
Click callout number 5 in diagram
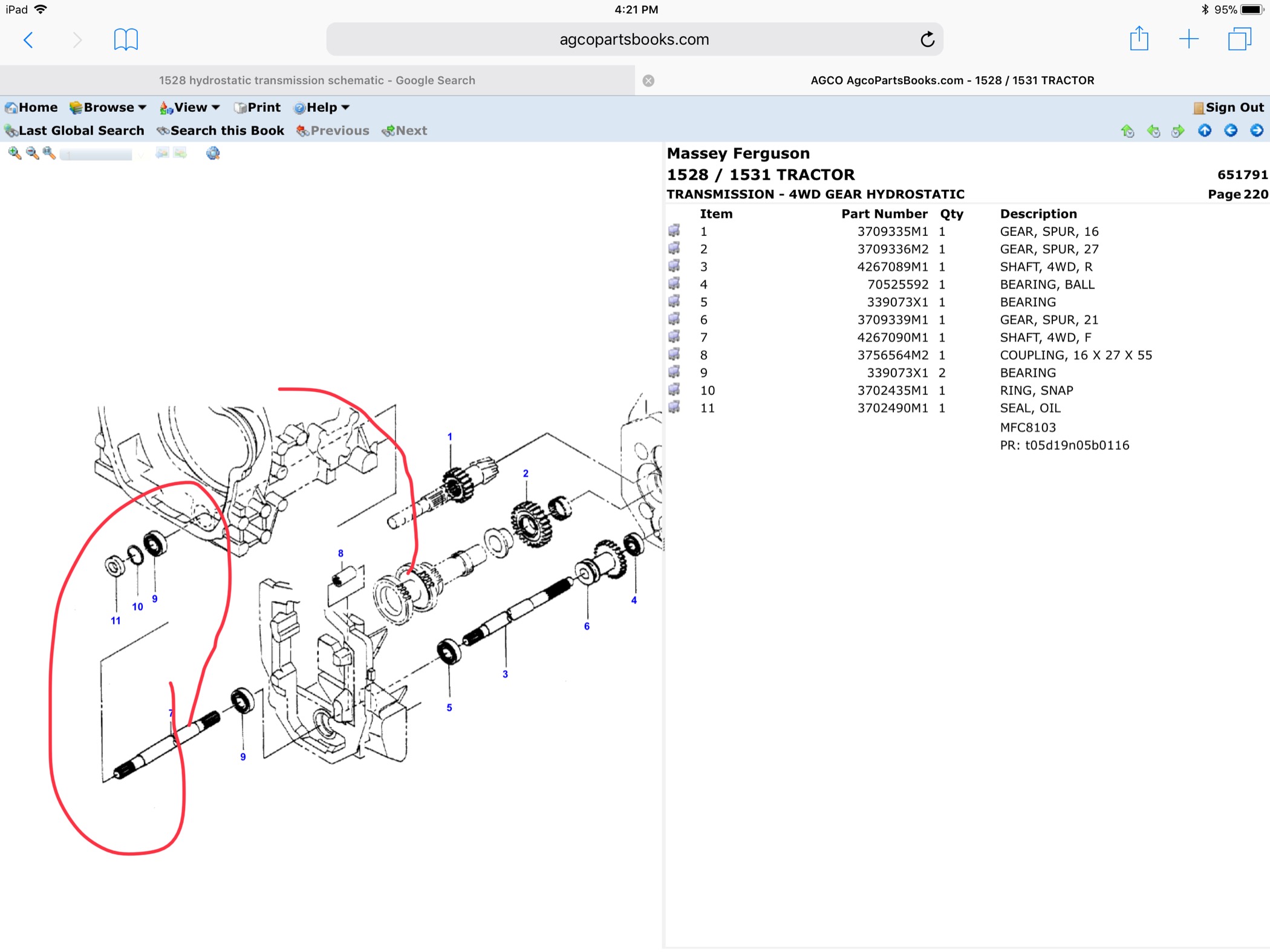tap(449, 708)
